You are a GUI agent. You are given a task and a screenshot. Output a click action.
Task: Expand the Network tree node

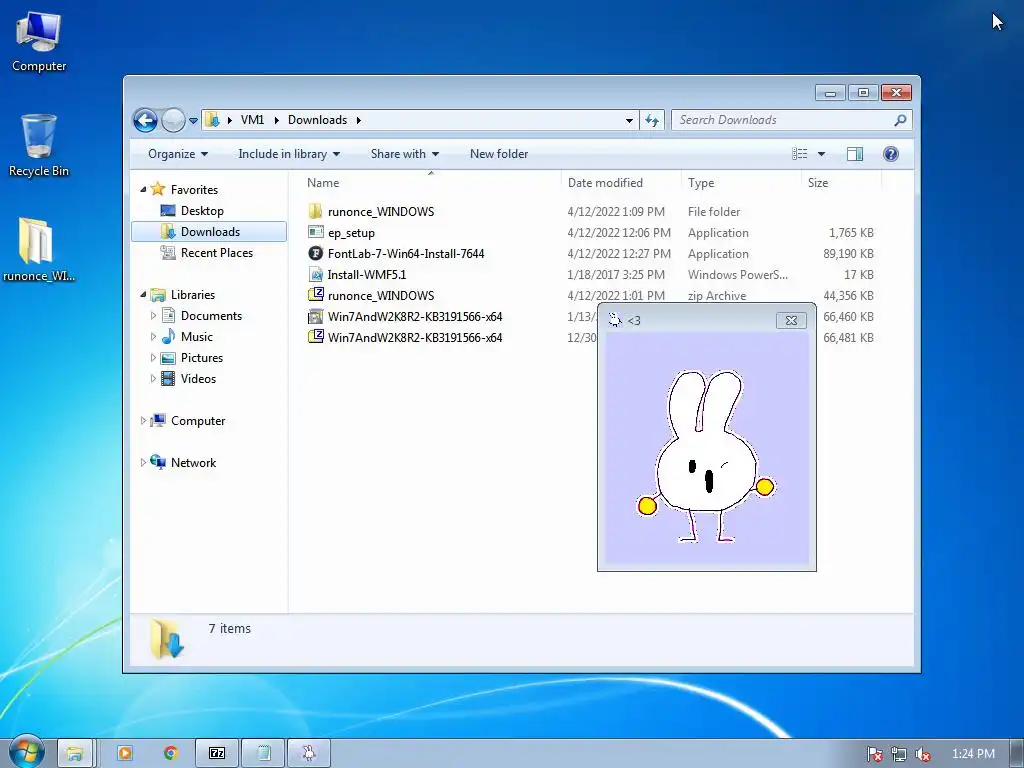click(144, 462)
